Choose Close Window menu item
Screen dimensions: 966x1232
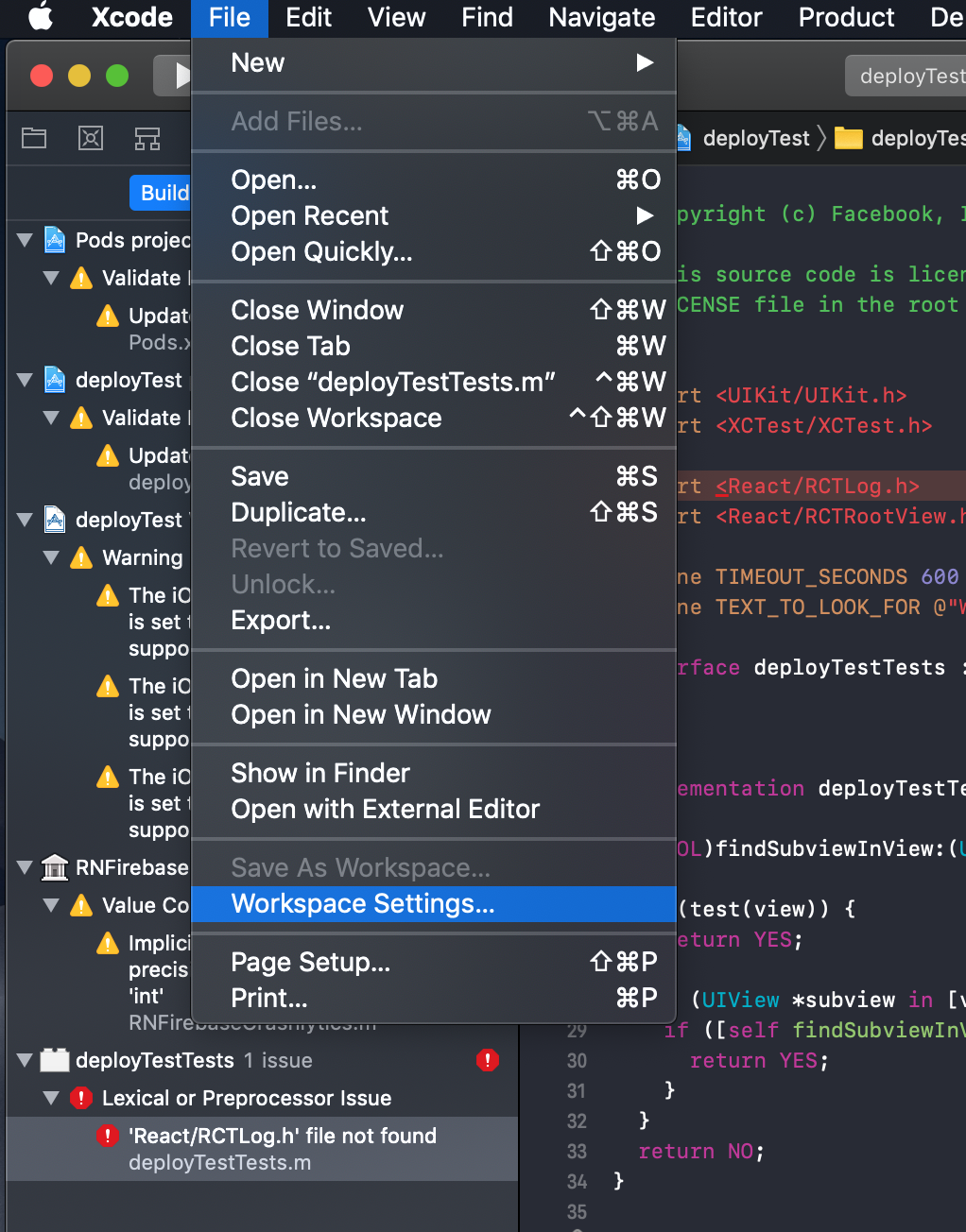tap(434, 311)
